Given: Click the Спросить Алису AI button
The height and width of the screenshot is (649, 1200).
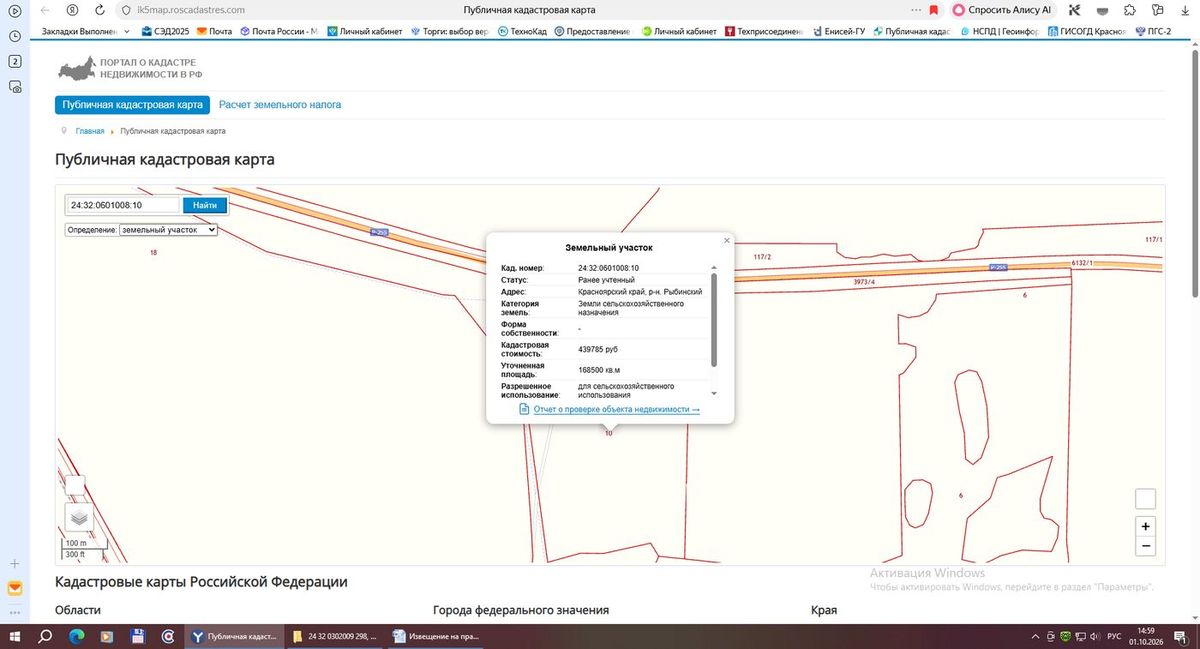Looking at the screenshot, I should [x=1002, y=10].
